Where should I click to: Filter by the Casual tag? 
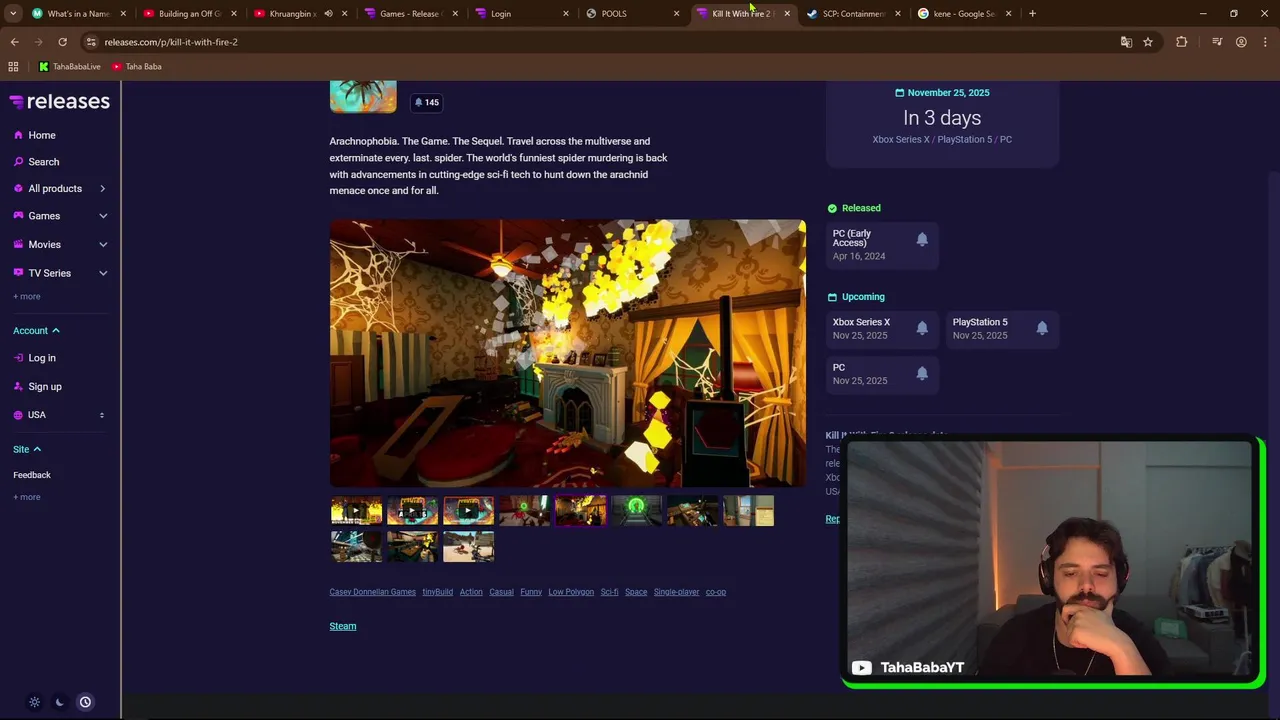pyautogui.click(x=501, y=592)
